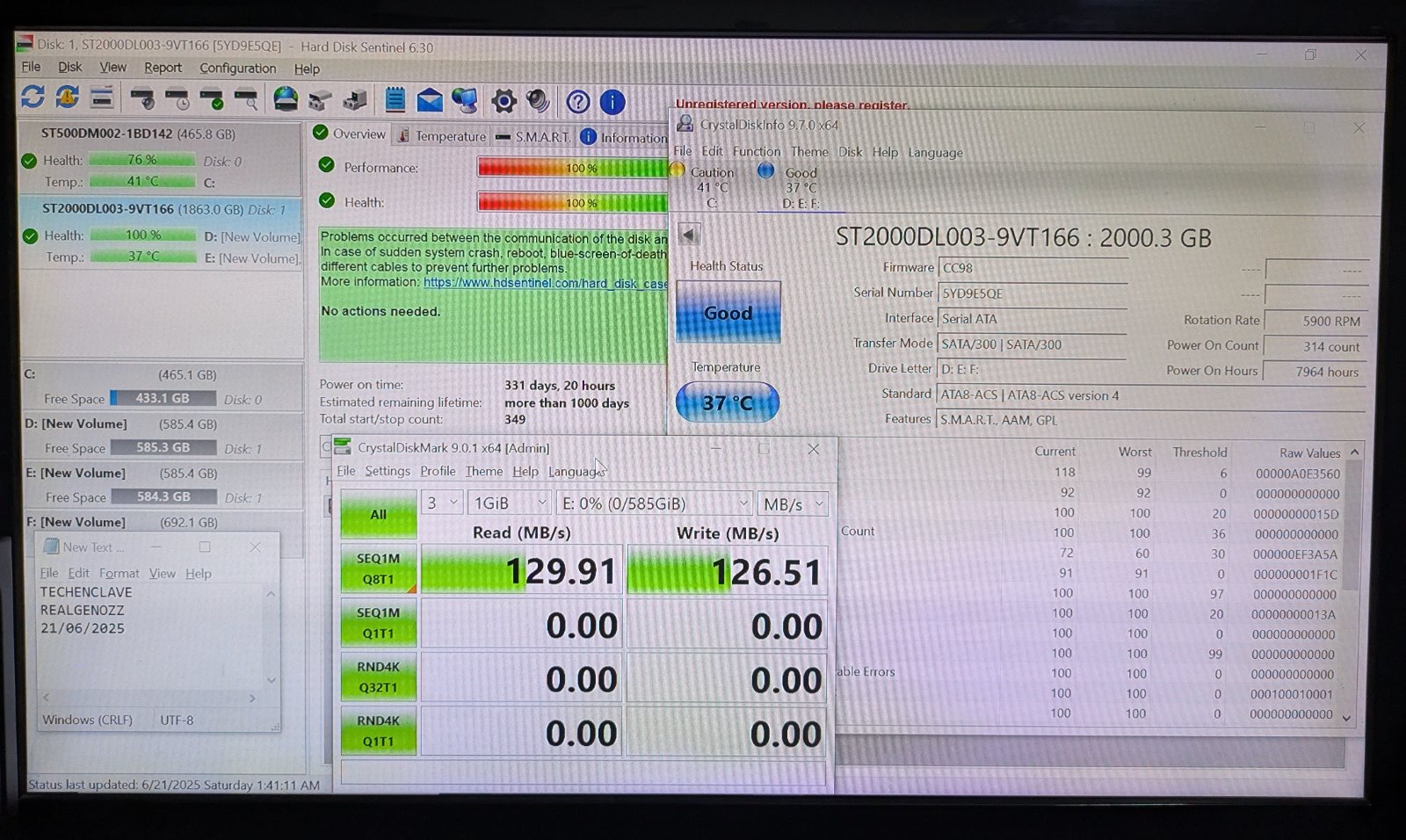The image size is (1406, 840).
Task: Click previous disk arrow in CrystalDiskInfo
Action: [689, 235]
